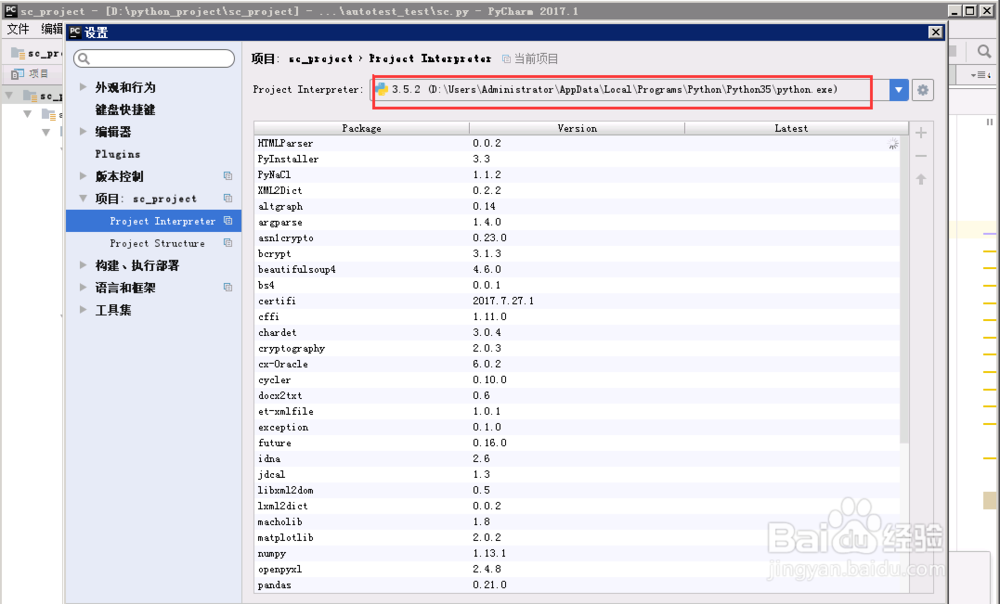Select the altgraph package row

577,207
